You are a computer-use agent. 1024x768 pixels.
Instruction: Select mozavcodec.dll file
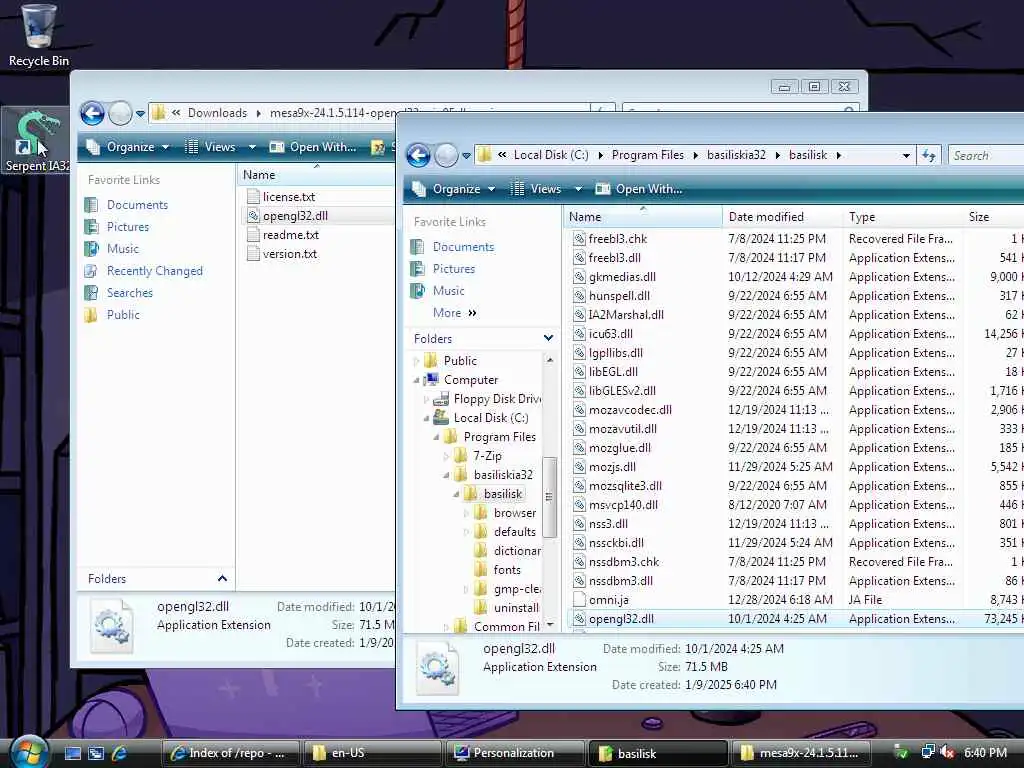[x=630, y=410]
